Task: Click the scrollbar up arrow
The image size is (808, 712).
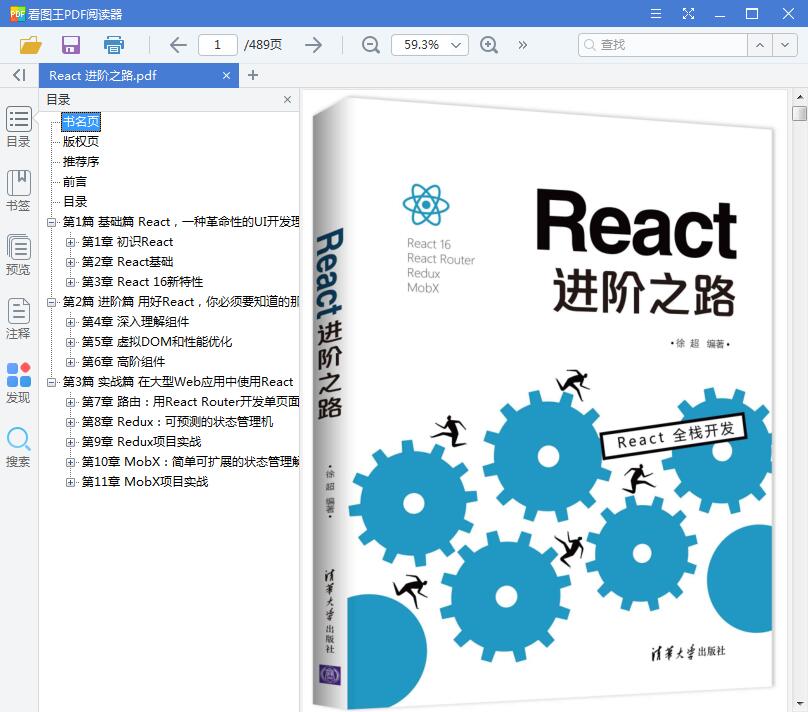Action: tap(799, 96)
